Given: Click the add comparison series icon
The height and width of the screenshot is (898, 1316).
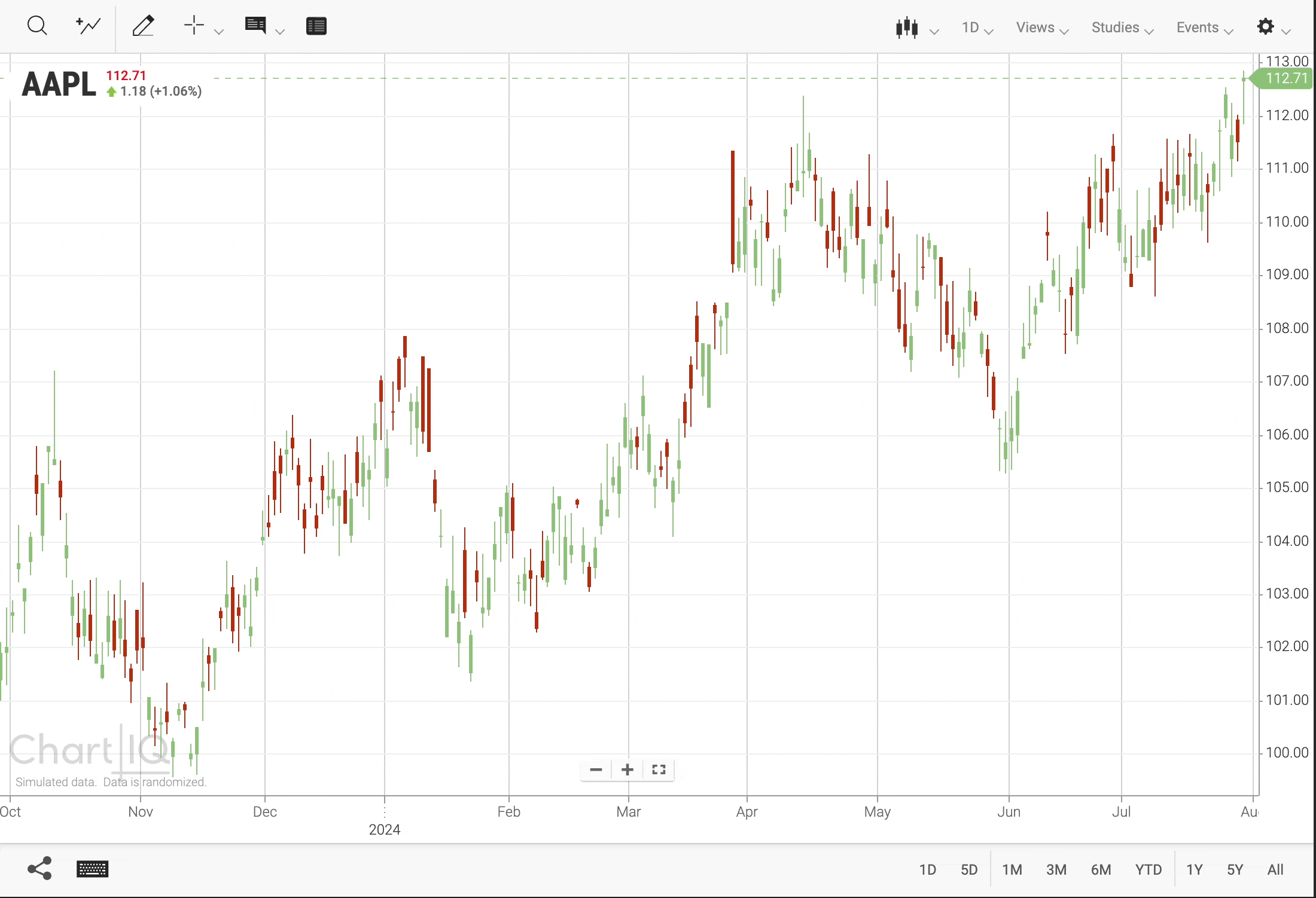Looking at the screenshot, I should click(89, 26).
